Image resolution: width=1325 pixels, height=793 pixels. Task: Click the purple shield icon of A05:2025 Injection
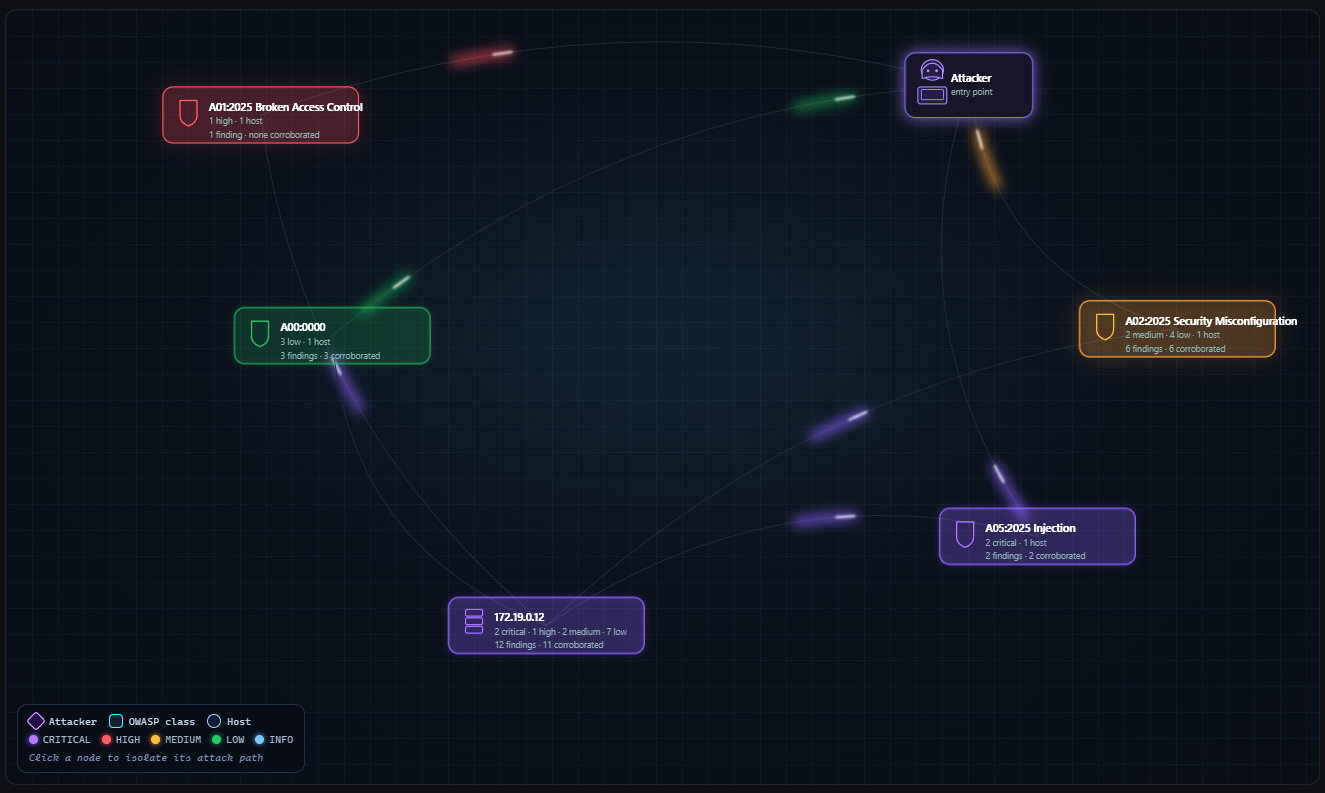coord(965,534)
